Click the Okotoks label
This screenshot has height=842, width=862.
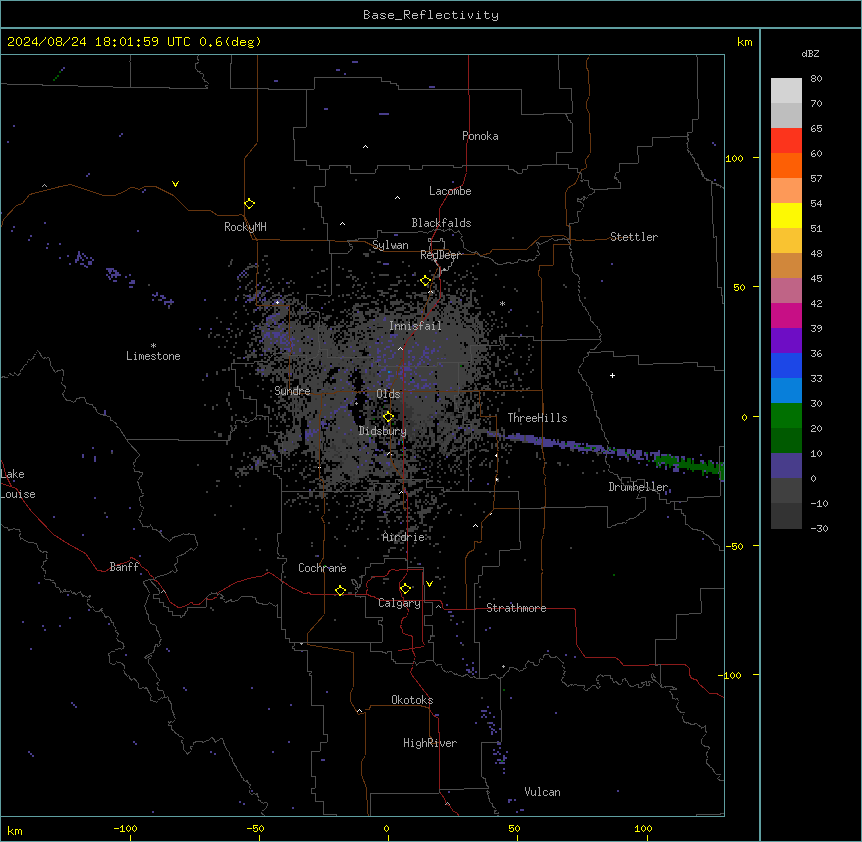(x=412, y=700)
